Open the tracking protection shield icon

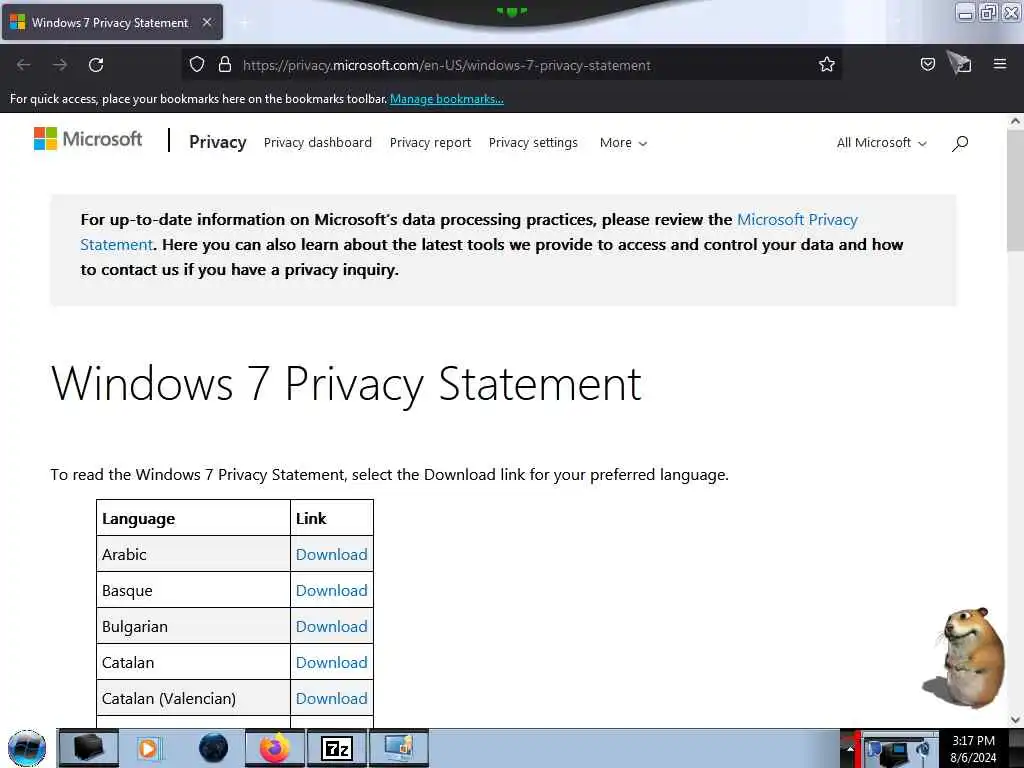click(x=197, y=64)
